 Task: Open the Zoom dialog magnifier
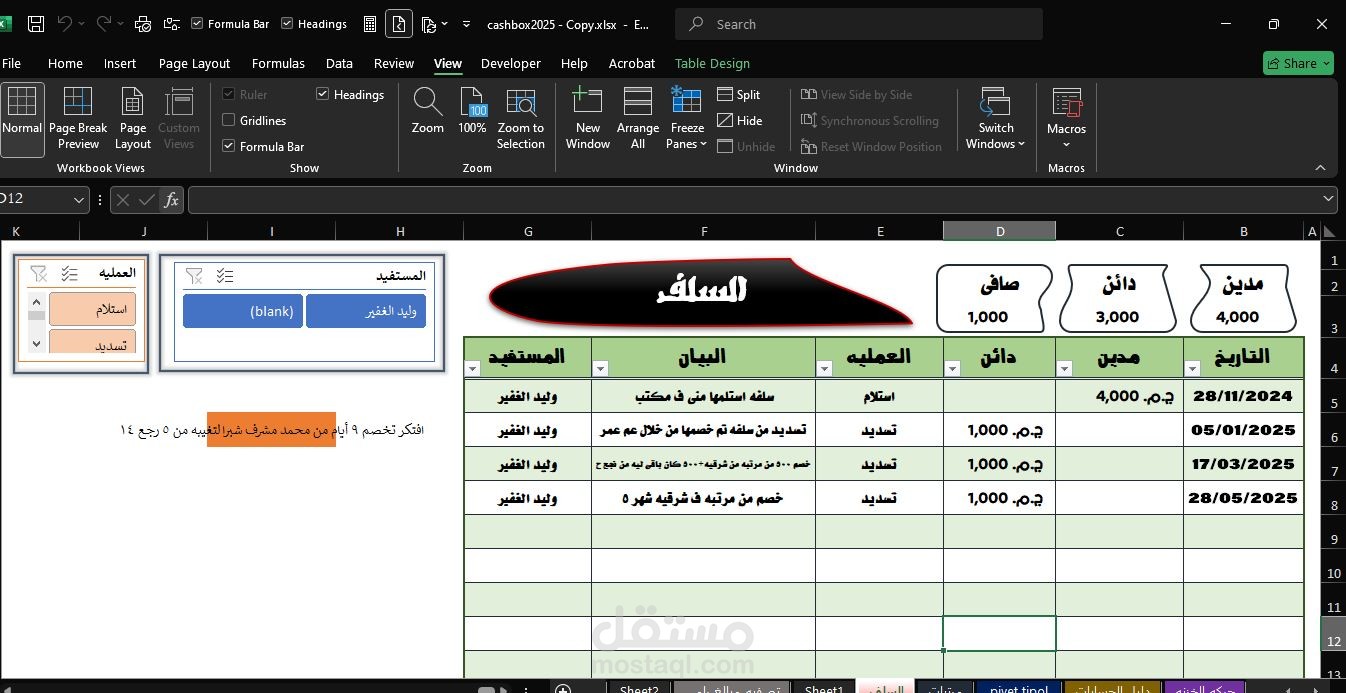428,111
